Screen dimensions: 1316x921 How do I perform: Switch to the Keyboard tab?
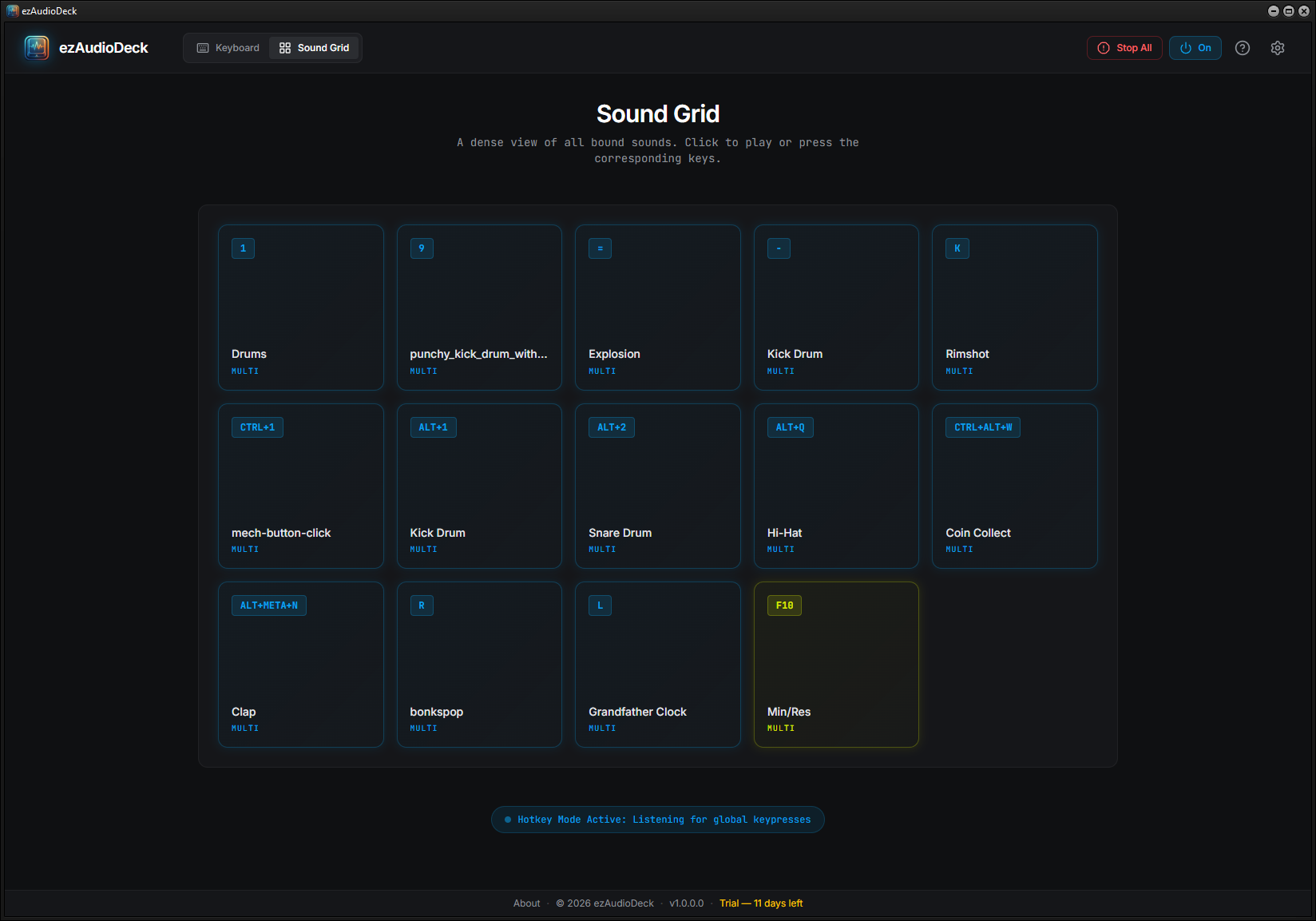[228, 48]
